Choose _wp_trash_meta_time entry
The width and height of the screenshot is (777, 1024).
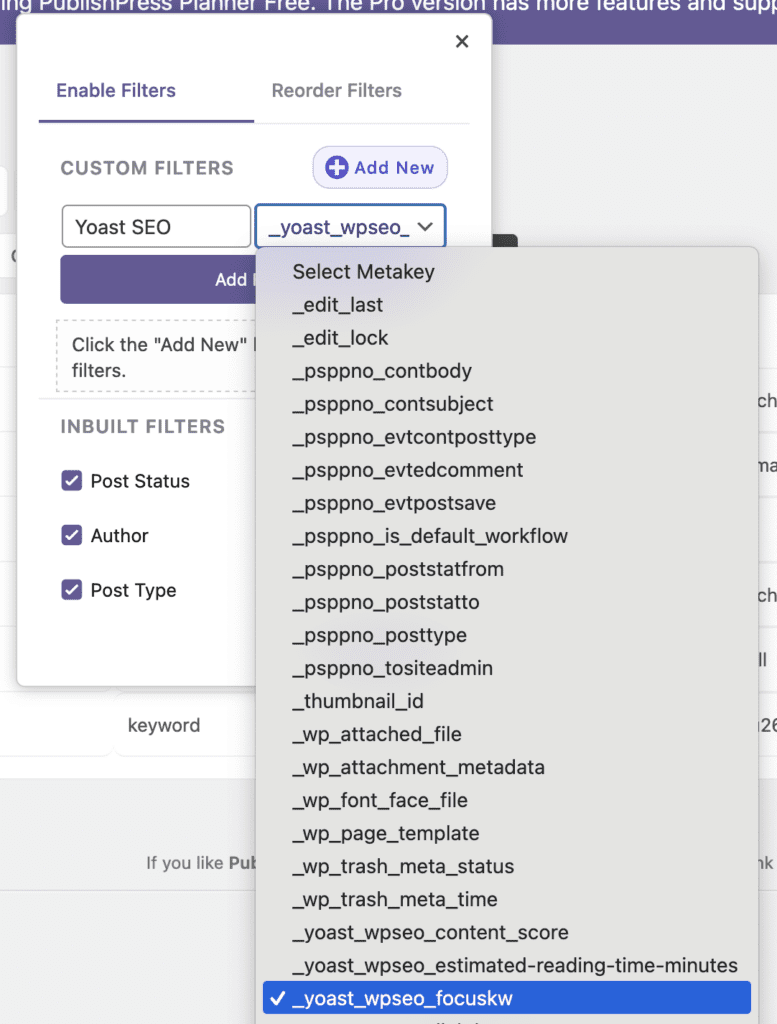coord(394,899)
